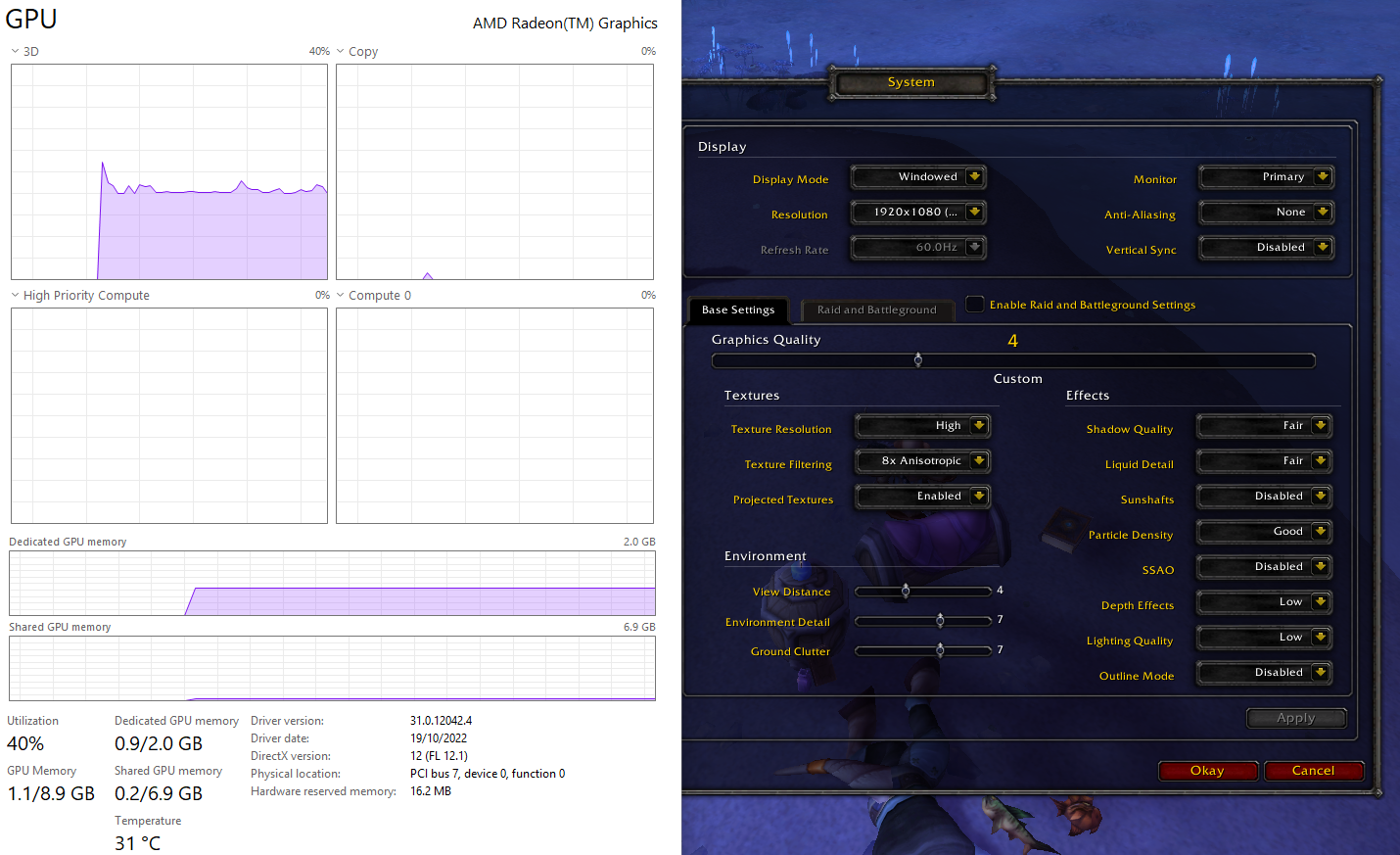Open the Texture Resolution dropdown showing High
Screen dimensions: 1400x855
click(923, 426)
